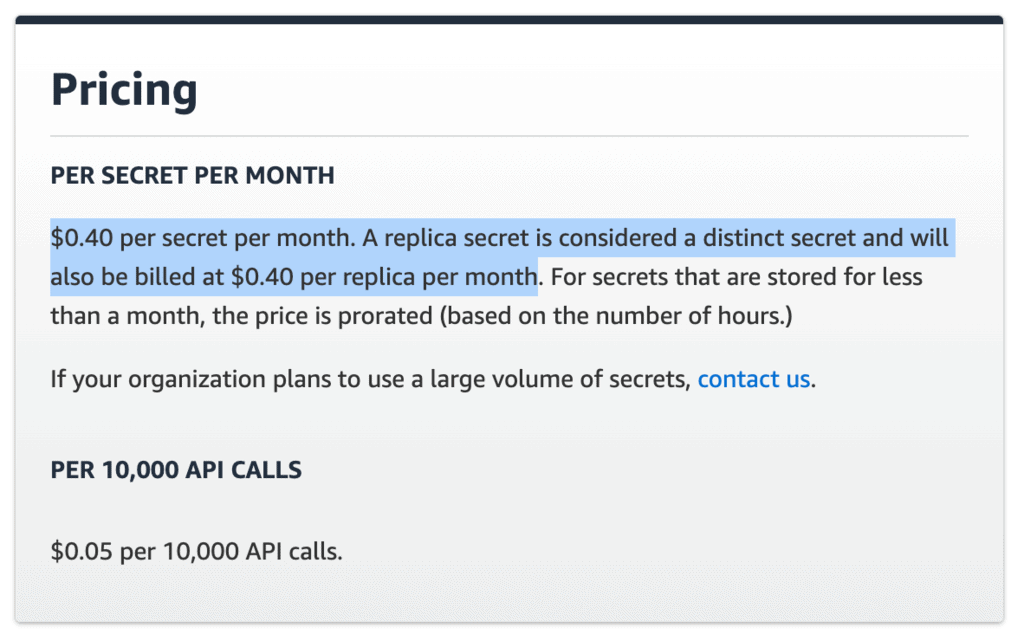Image resolution: width=1024 pixels, height=641 pixels.
Task: Click the "Pricing" heading
Action: coord(124,90)
